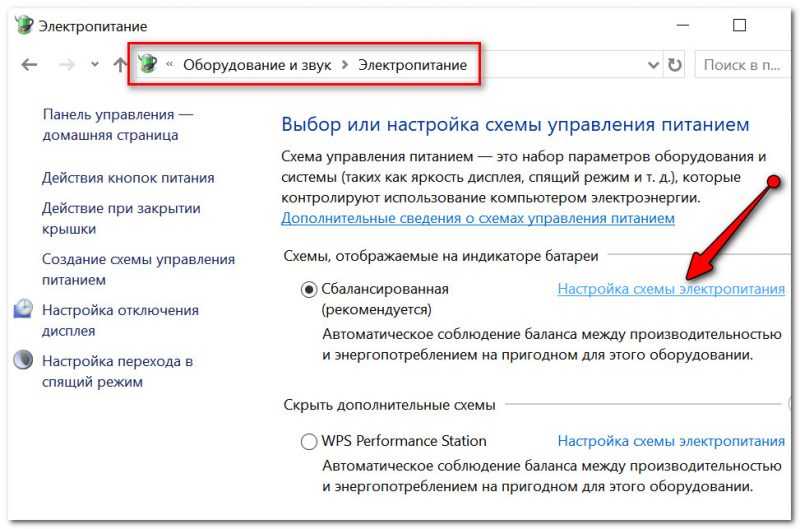This screenshot has width=800, height=529.
Task: Click the Back navigation arrow
Action: (x=30, y=65)
